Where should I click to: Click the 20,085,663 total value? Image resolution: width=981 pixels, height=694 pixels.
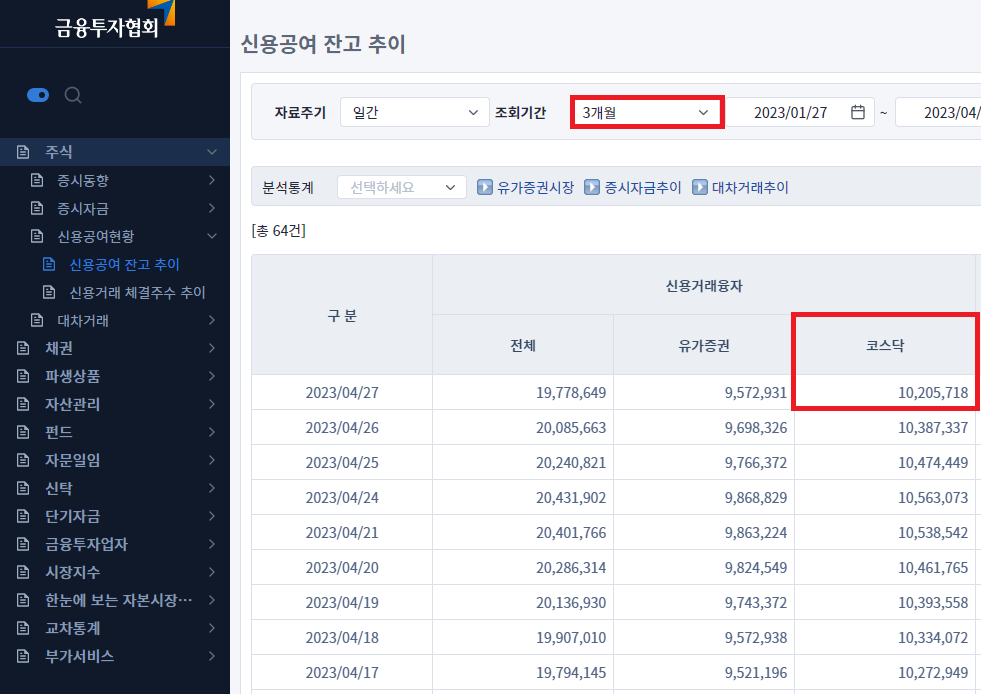[x=571, y=427]
